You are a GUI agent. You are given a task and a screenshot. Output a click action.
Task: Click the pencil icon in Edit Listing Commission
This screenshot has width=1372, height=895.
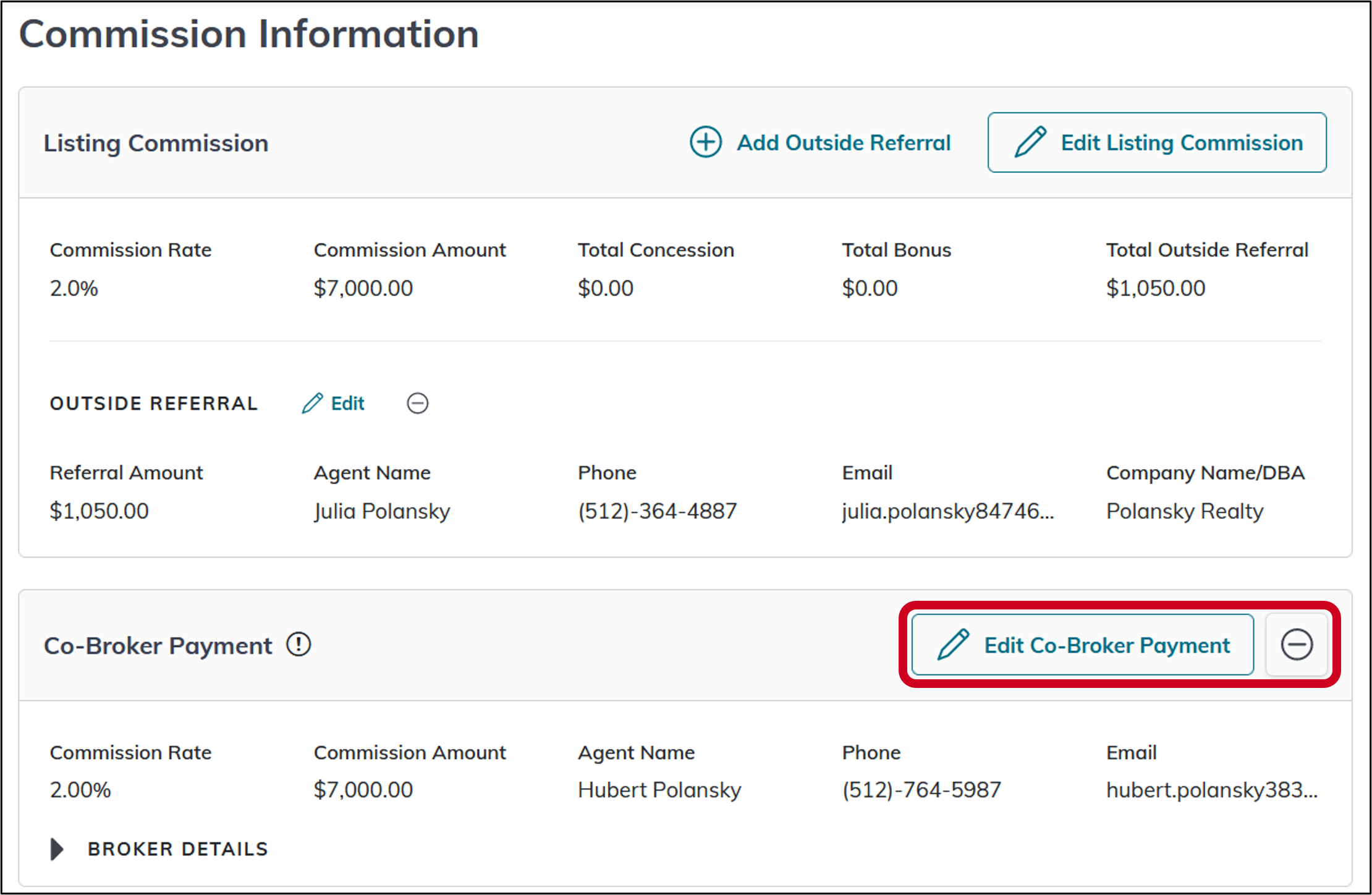pos(1030,142)
